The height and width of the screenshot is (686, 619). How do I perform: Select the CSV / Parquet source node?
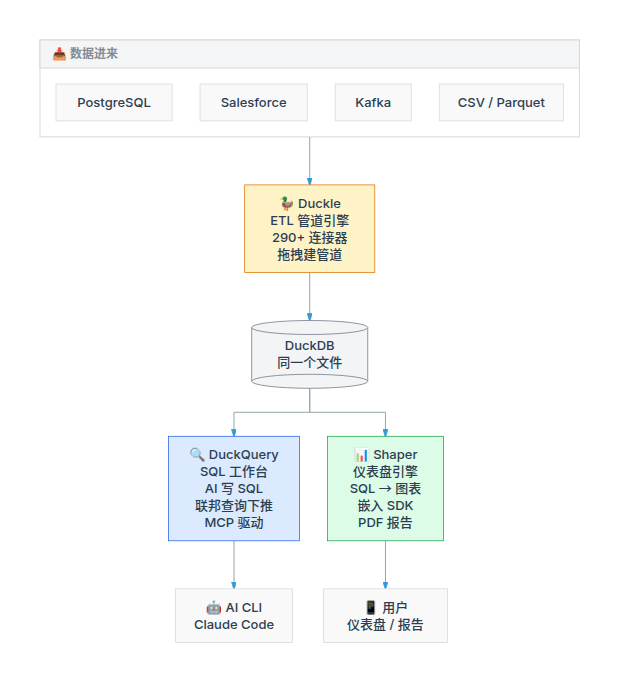click(501, 102)
